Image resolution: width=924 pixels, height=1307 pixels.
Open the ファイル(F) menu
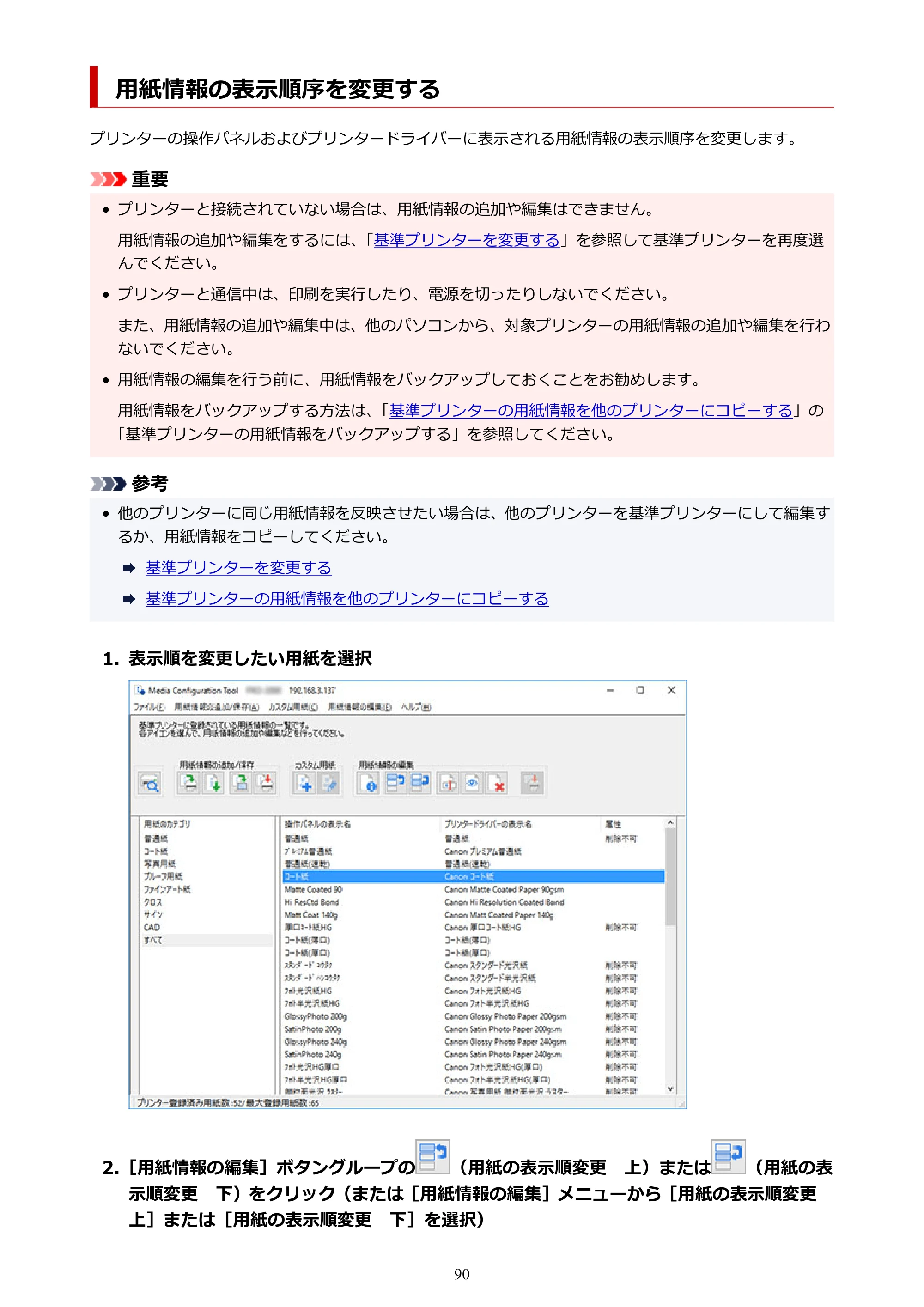(149, 707)
